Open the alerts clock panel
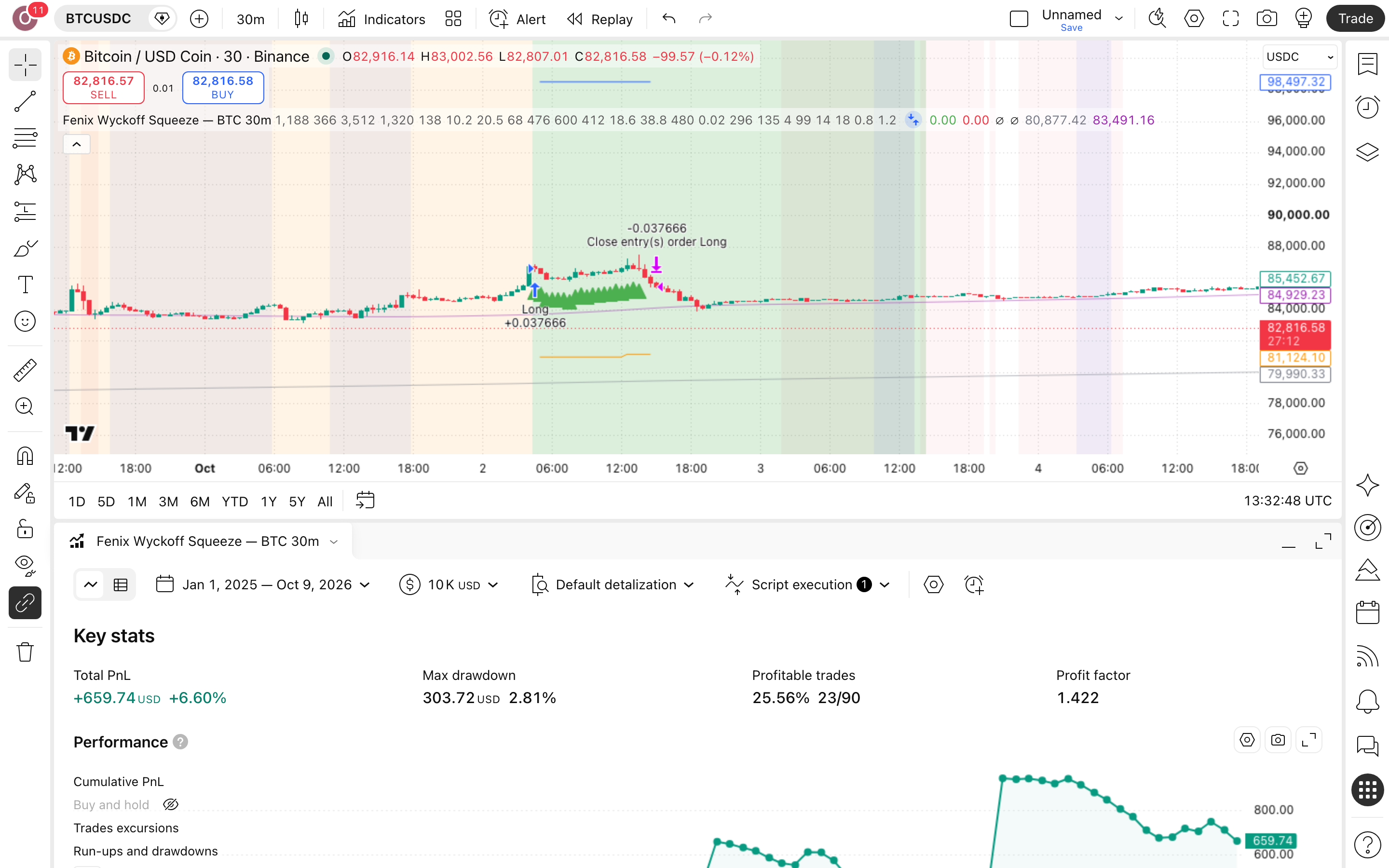This screenshot has width=1389, height=868. [1367, 108]
